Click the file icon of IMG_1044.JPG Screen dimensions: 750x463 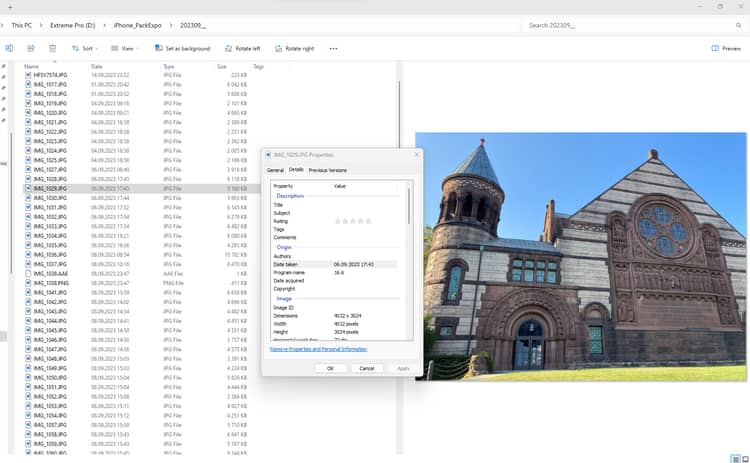[x=28, y=321]
